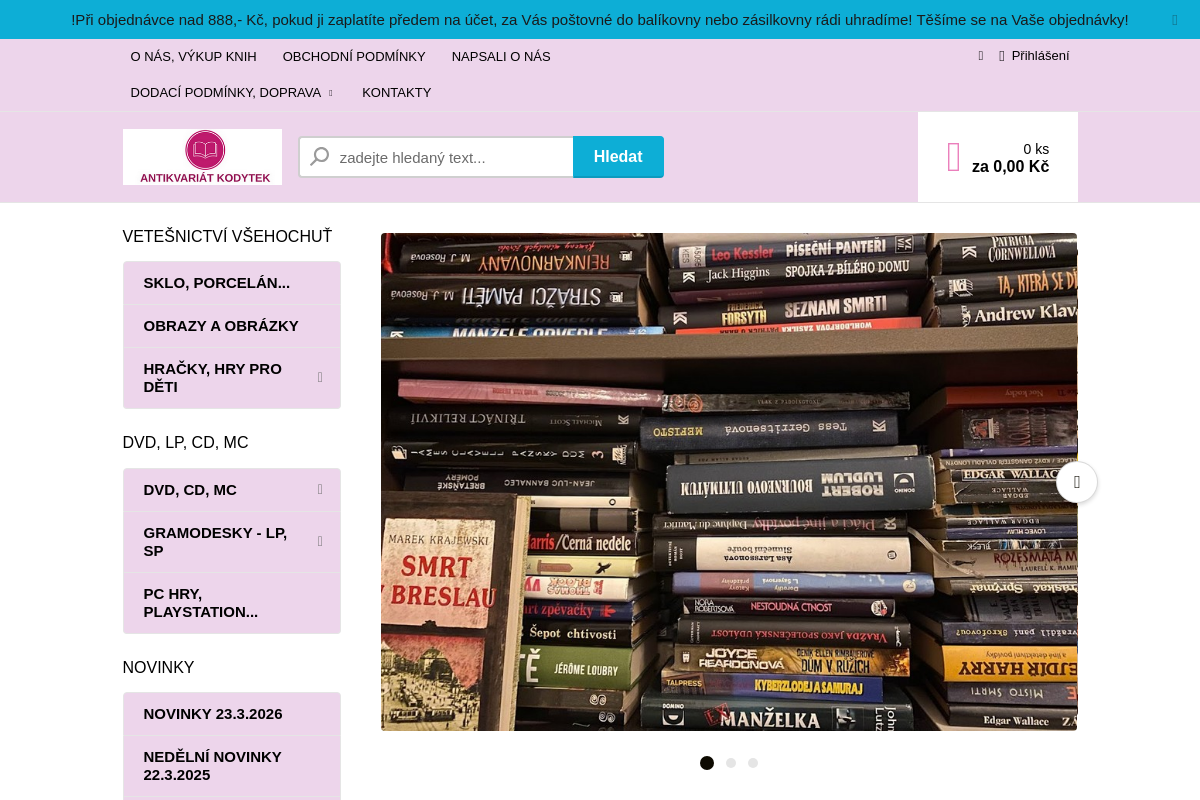Image resolution: width=1200 pixels, height=800 pixels.
Task: Expand GRAMODESKY - LP, SP submenu arrow
Action: pos(320,541)
